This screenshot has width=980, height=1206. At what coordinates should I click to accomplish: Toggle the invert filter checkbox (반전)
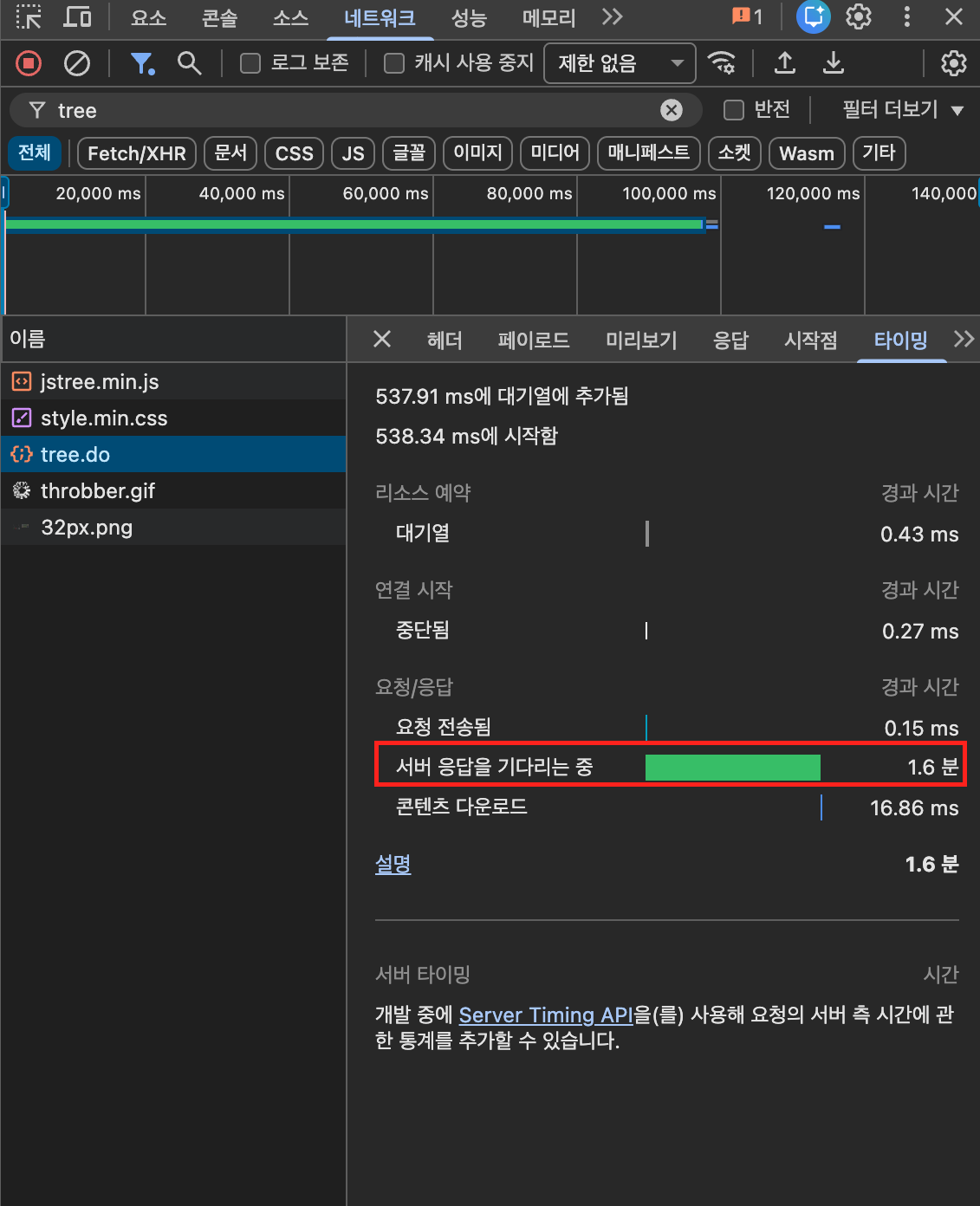734,109
